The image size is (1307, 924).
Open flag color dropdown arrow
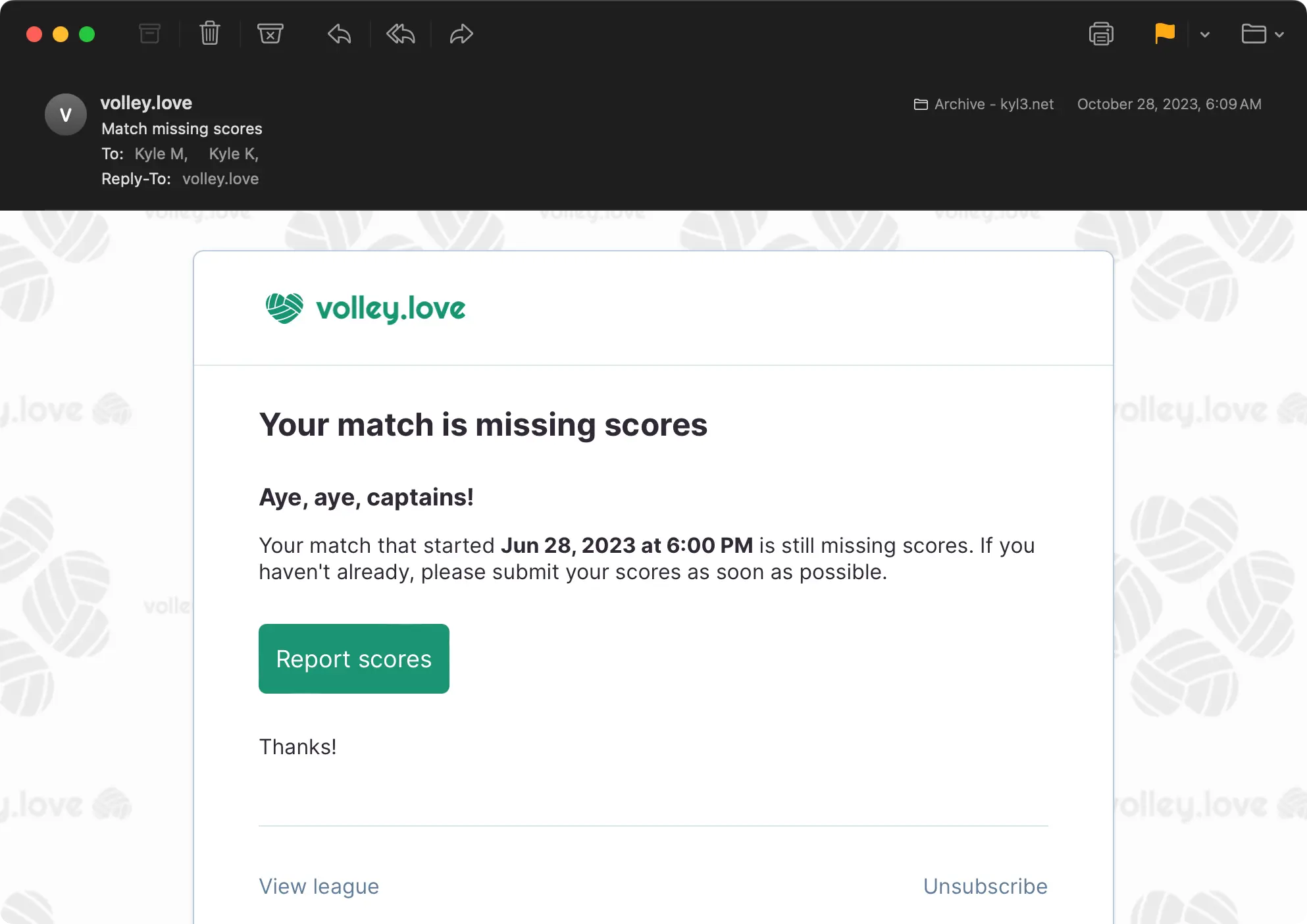(x=1205, y=35)
